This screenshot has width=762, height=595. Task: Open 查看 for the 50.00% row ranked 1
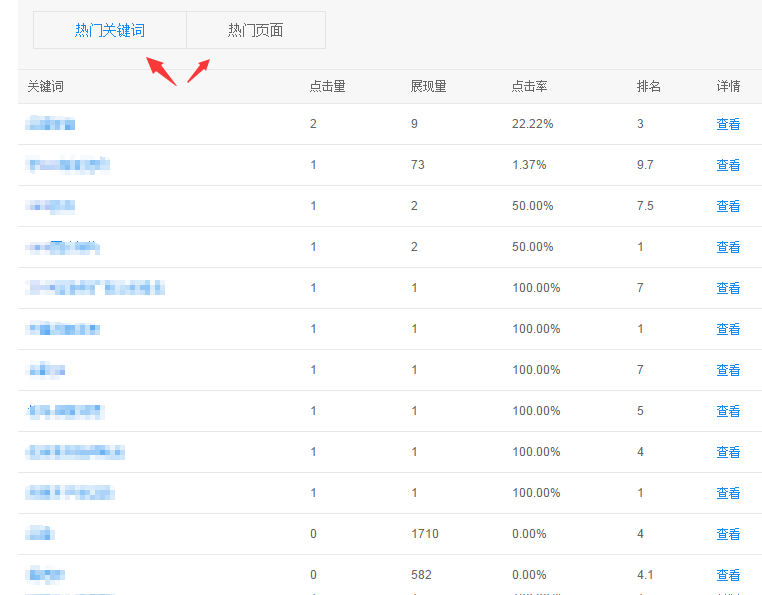(x=728, y=247)
